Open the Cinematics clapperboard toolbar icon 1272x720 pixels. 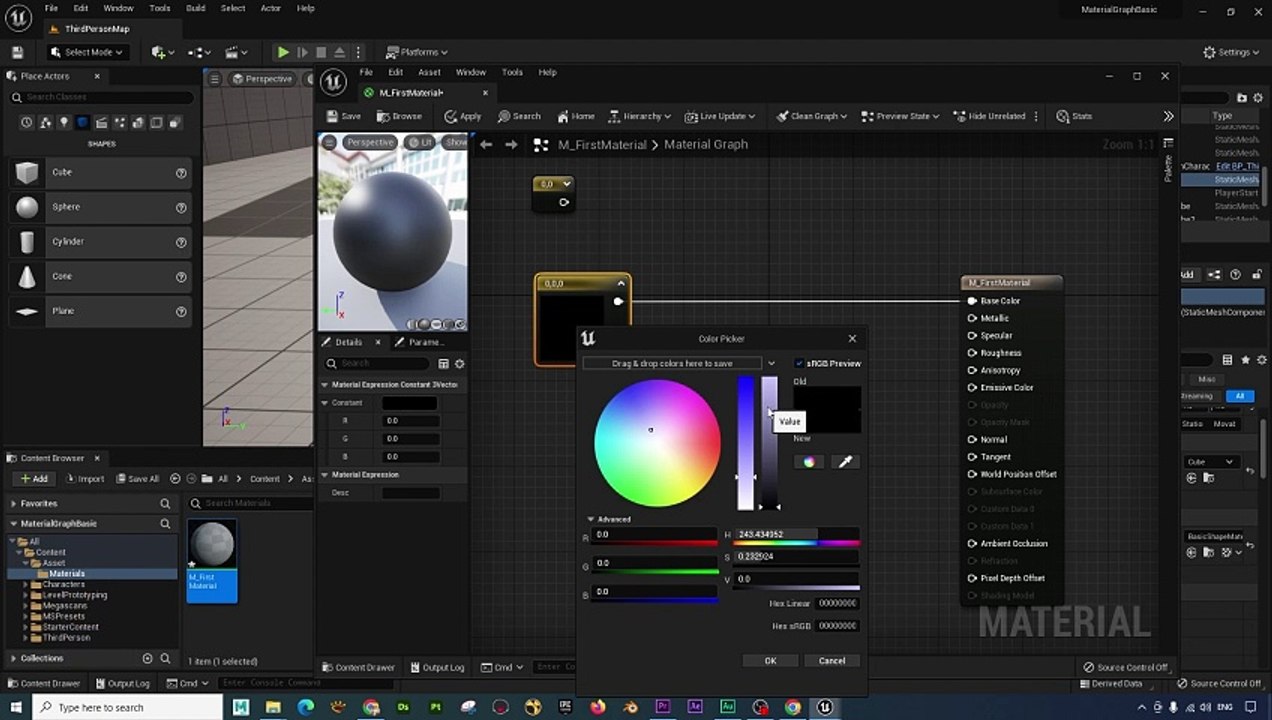(x=236, y=52)
